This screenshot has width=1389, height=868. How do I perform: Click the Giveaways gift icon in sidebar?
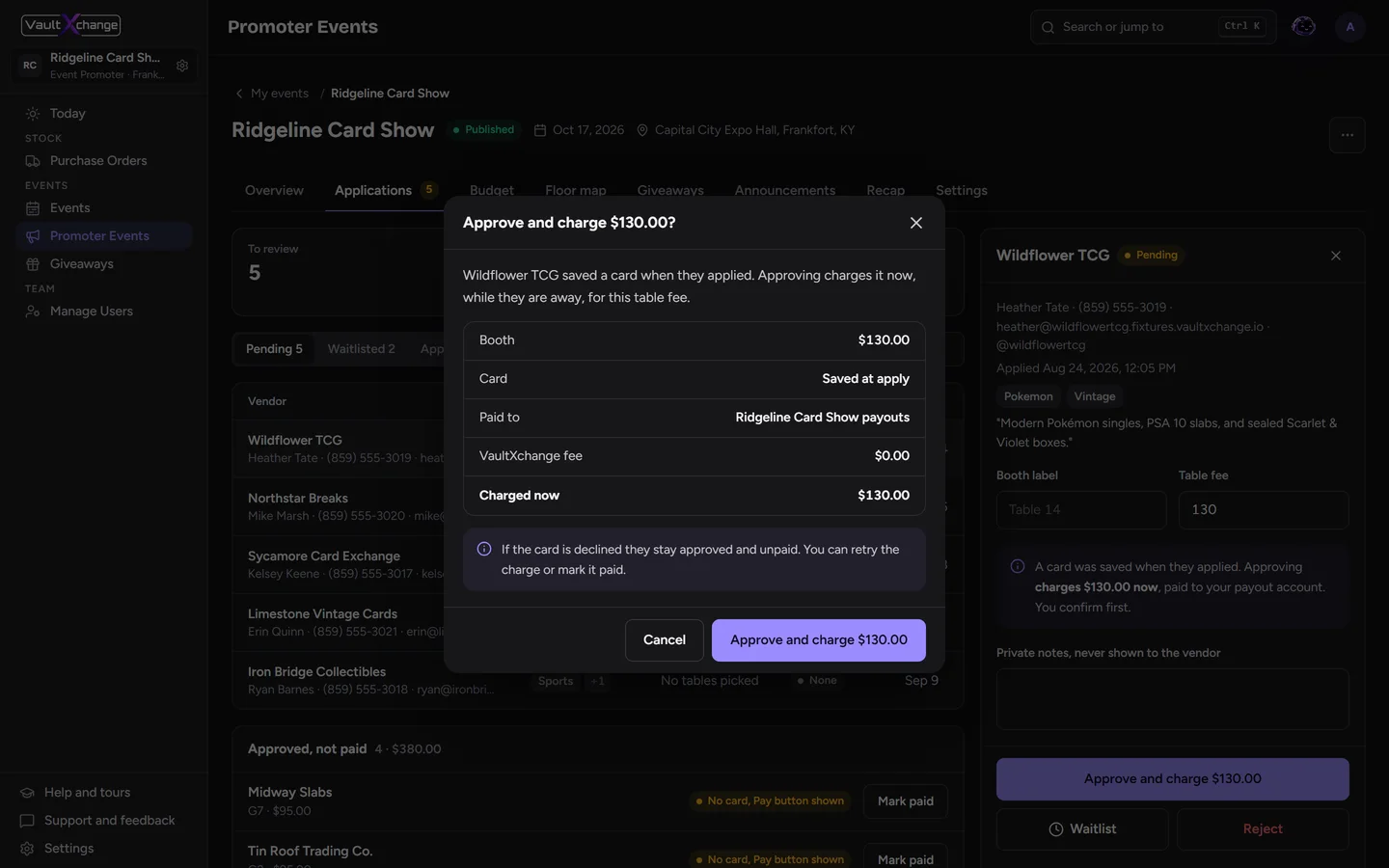tap(33, 264)
